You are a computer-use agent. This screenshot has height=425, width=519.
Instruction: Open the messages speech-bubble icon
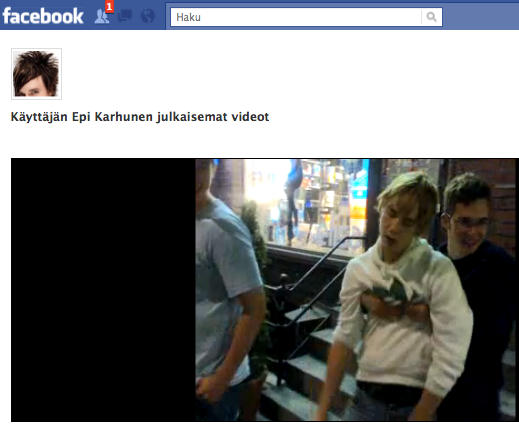[x=125, y=16]
